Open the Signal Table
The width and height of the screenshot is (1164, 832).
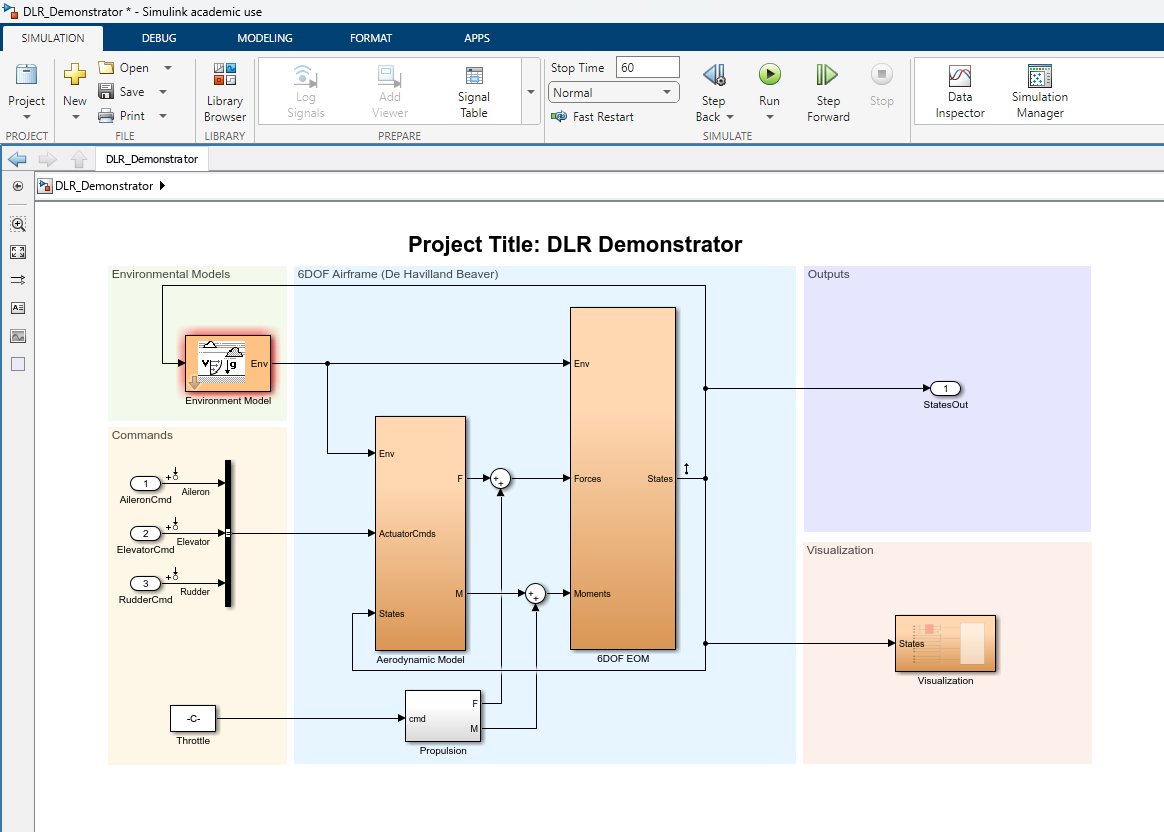[x=474, y=93]
